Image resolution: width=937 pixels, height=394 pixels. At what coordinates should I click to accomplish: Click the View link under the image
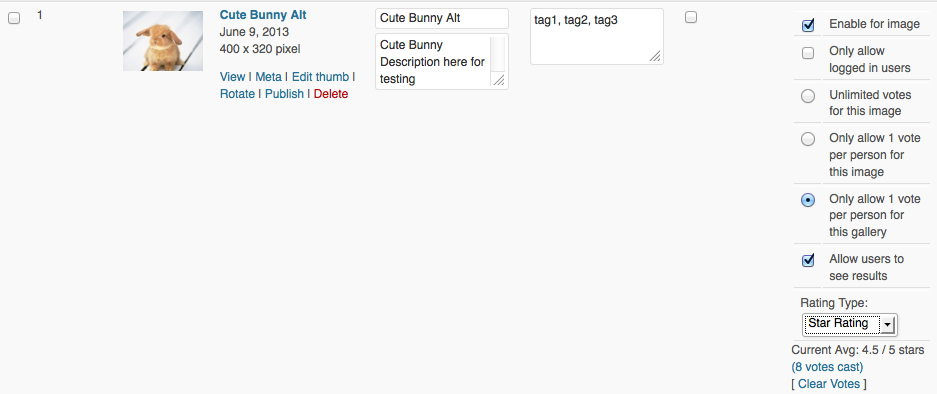click(232, 77)
